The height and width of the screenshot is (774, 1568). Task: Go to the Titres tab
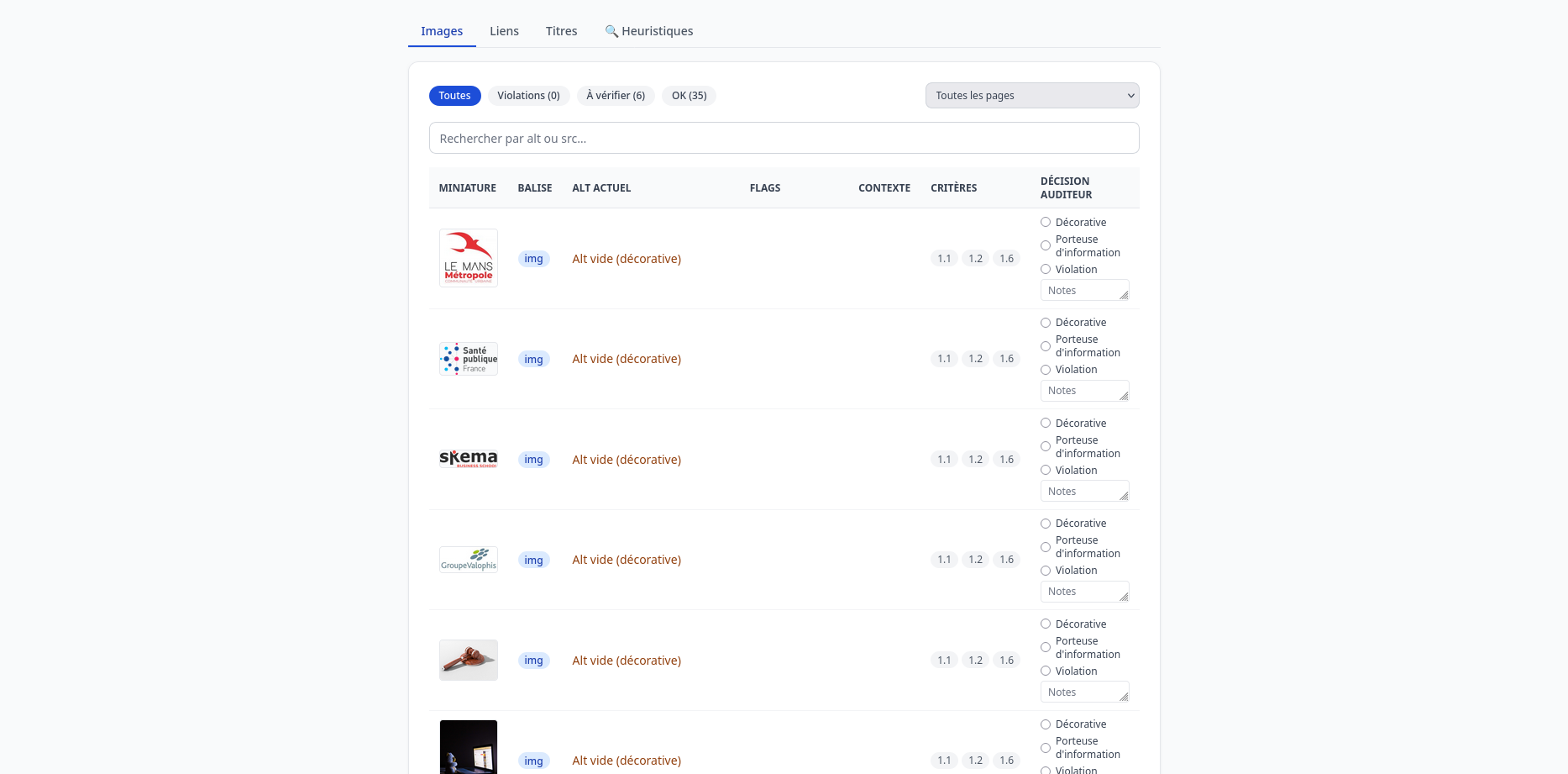[x=561, y=31]
